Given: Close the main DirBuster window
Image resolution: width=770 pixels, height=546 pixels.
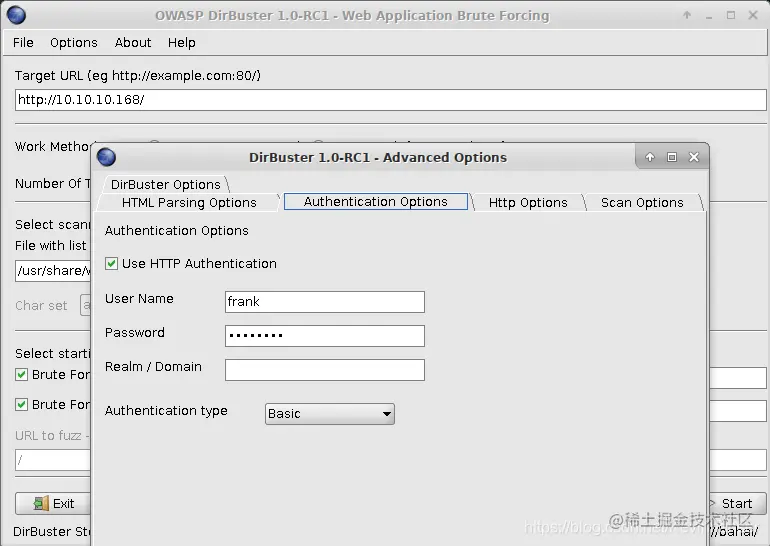Looking at the screenshot, I should click(753, 15).
